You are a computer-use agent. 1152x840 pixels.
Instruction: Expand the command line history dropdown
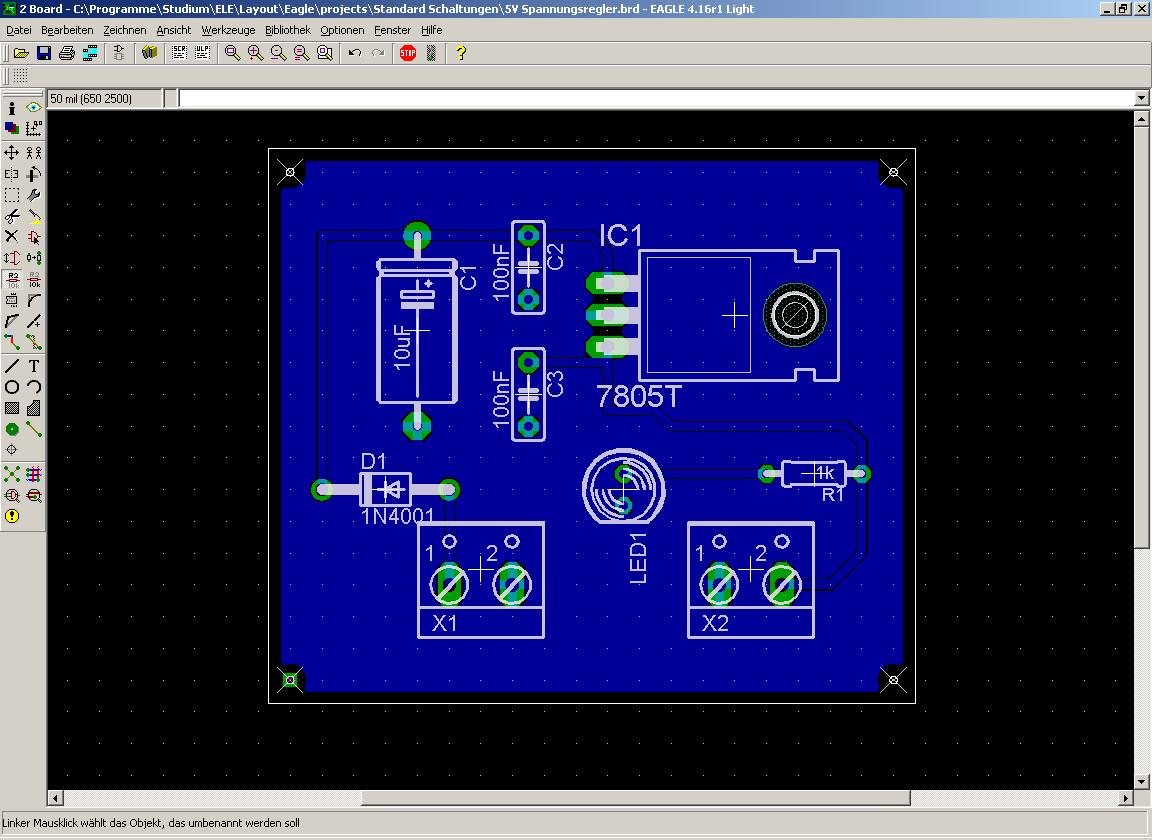(x=1141, y=98)
